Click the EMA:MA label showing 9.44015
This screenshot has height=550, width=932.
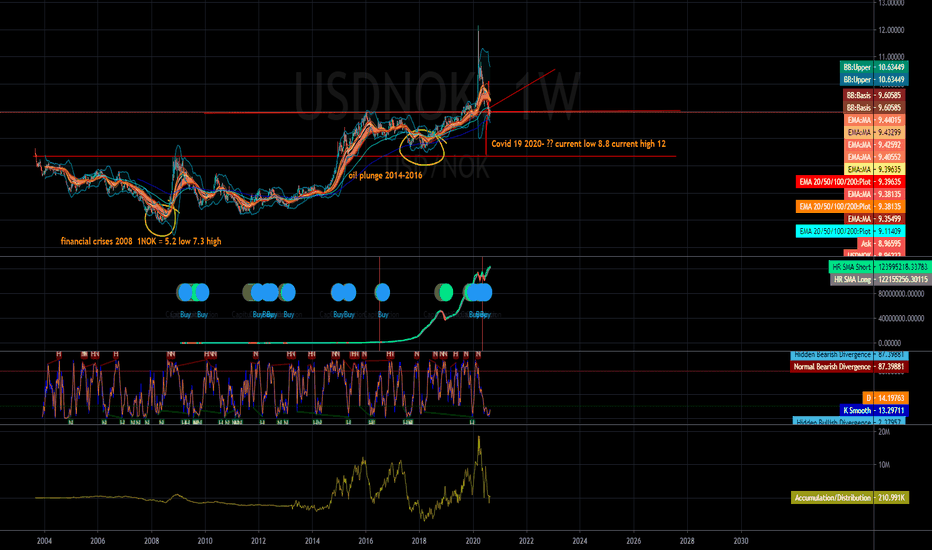click(x=874, y=120)
